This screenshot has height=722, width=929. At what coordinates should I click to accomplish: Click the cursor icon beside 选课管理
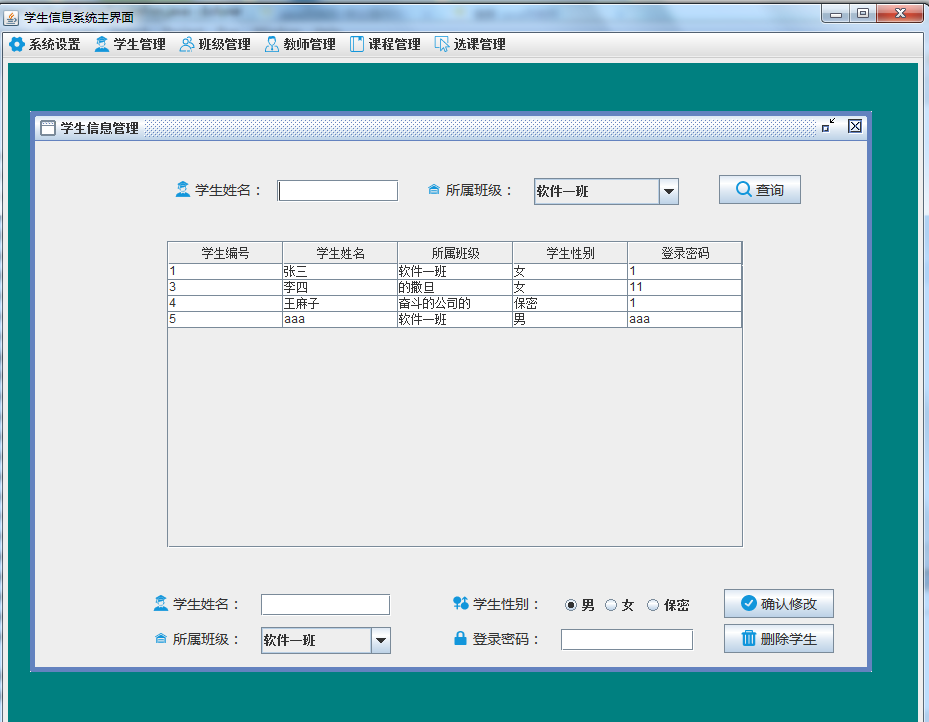[x=441, y=44]
